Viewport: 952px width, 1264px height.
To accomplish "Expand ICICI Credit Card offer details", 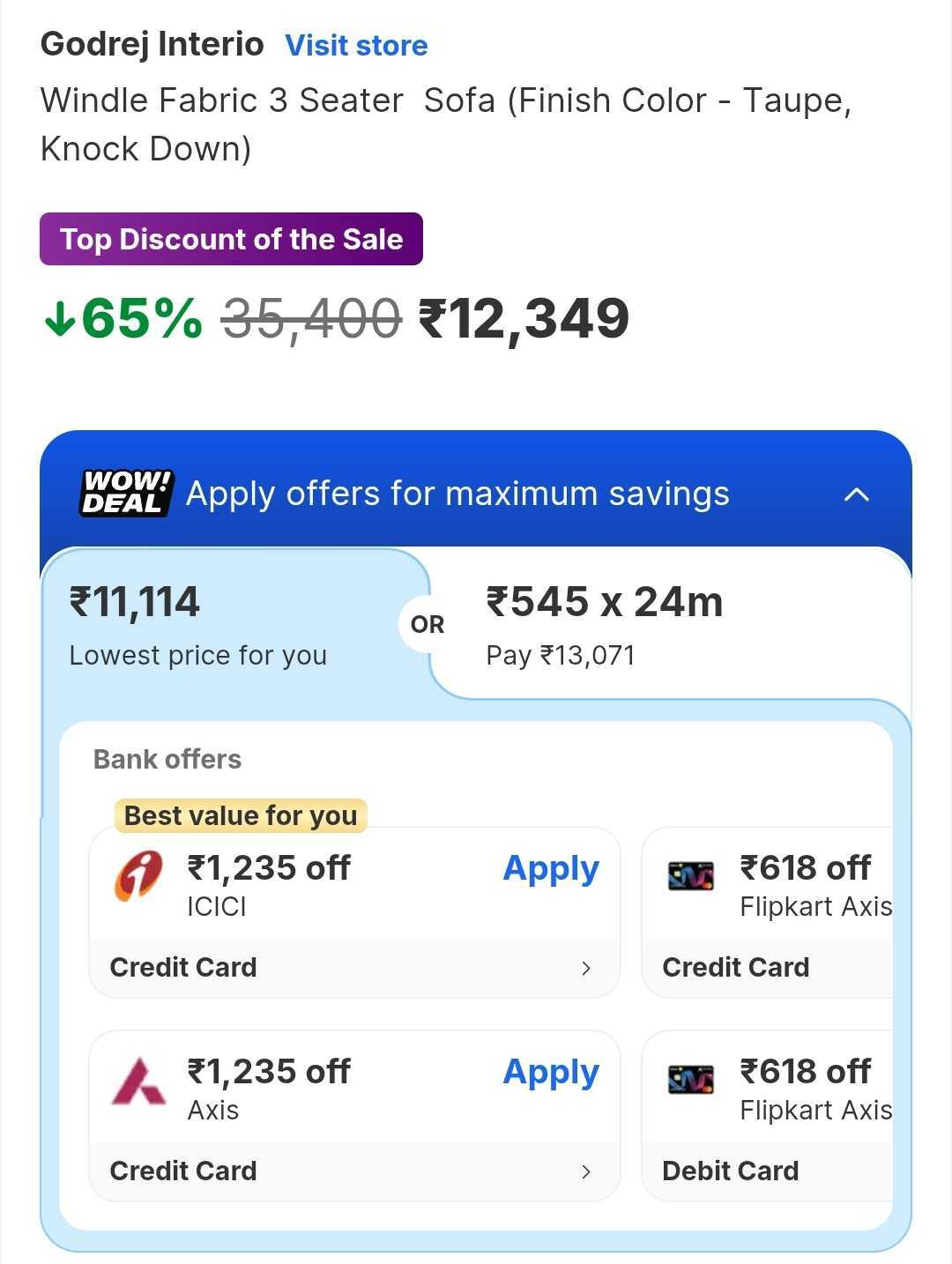I will pyautogui.click(x=586, y=968).
